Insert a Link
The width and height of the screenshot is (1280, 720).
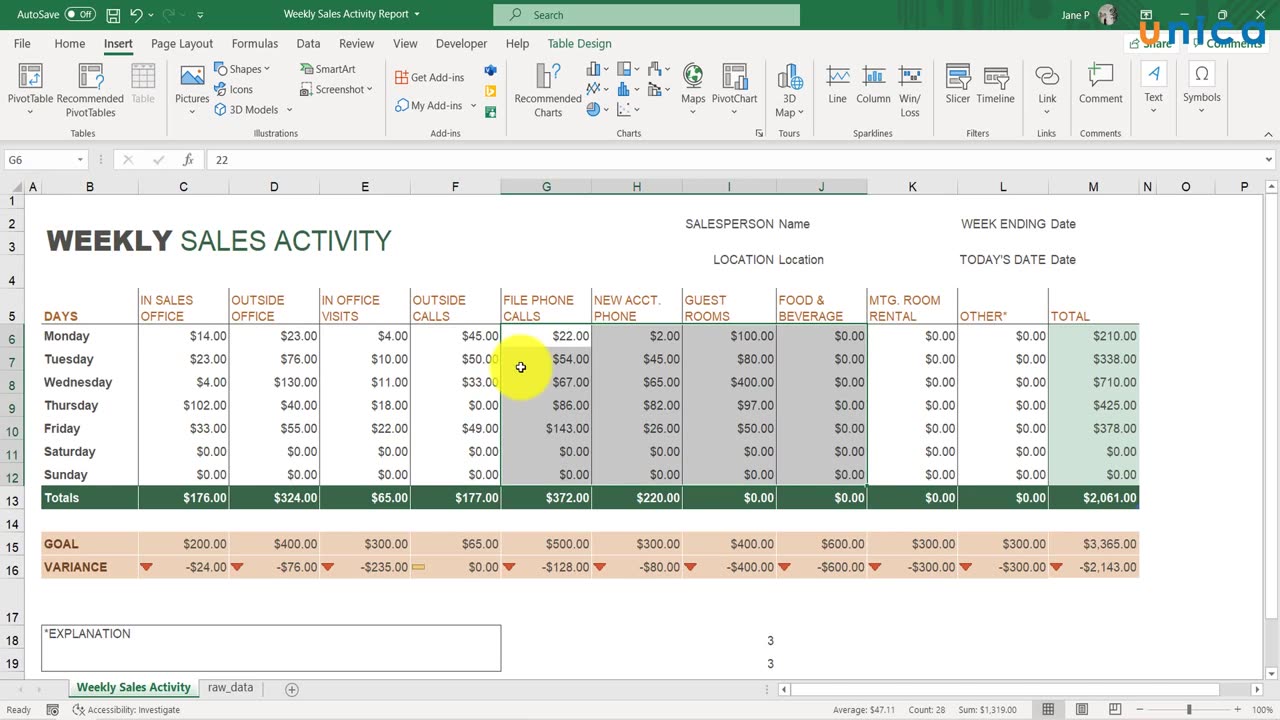coord(1047,89)
